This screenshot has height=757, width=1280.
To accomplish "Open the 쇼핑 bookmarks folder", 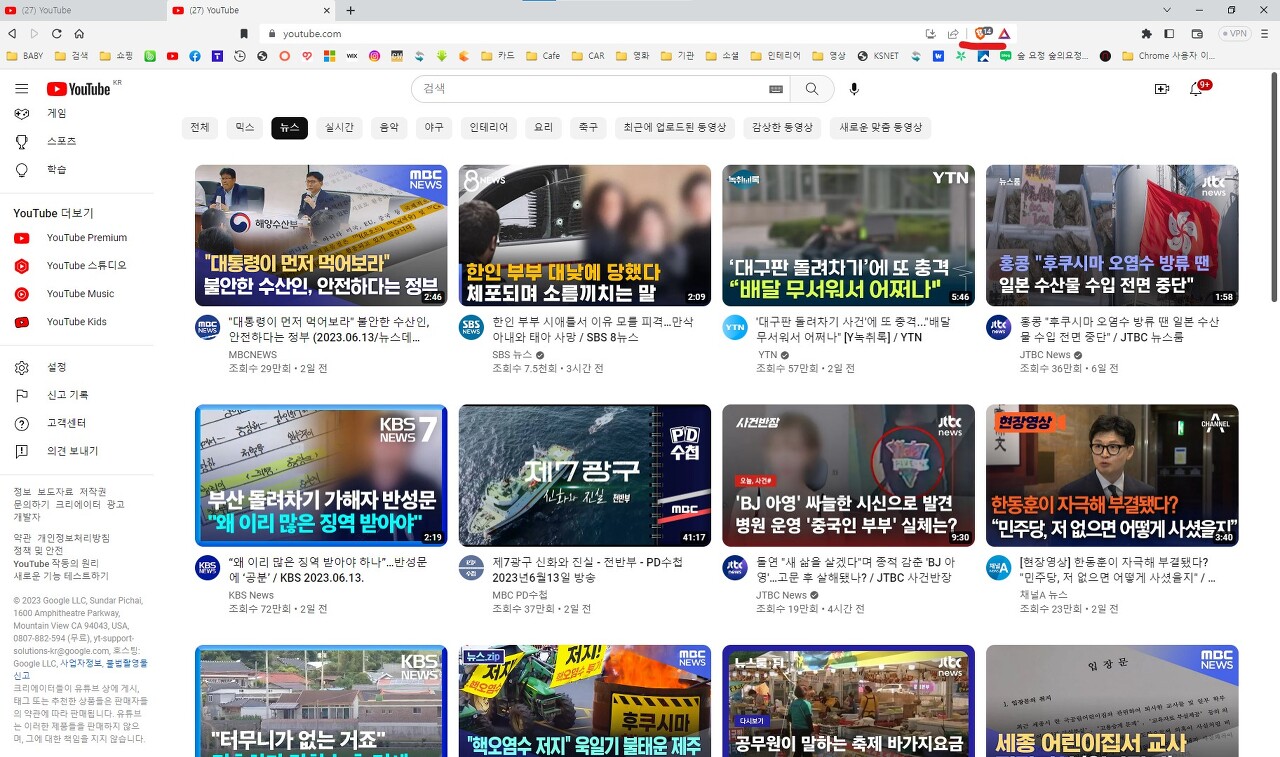I will [x=117, y=56].
